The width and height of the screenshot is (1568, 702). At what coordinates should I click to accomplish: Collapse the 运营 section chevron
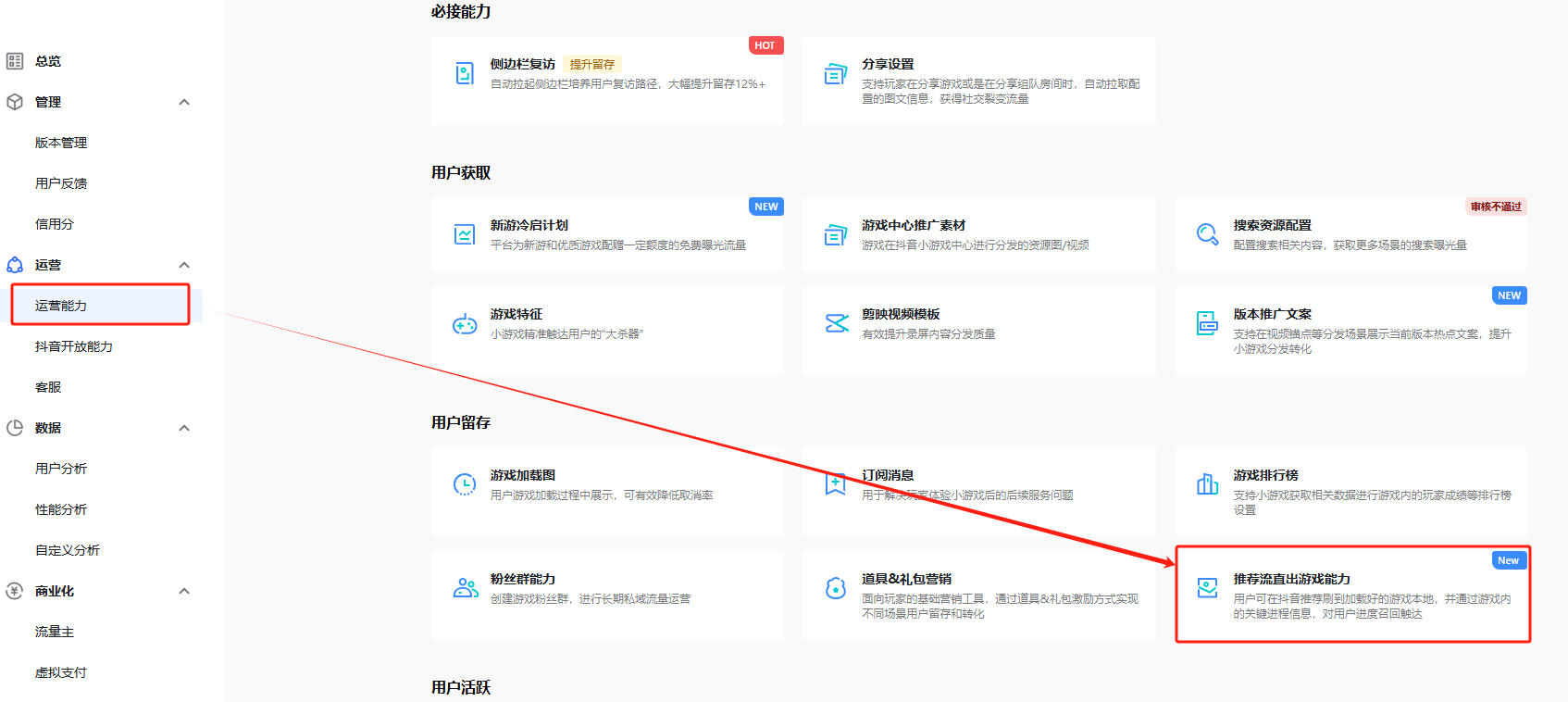(x=184, y=265)
